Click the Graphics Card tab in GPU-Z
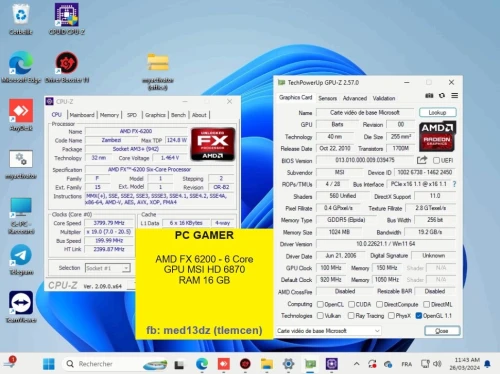The height and width of the screenshot is (374, 500). (295, 97)
